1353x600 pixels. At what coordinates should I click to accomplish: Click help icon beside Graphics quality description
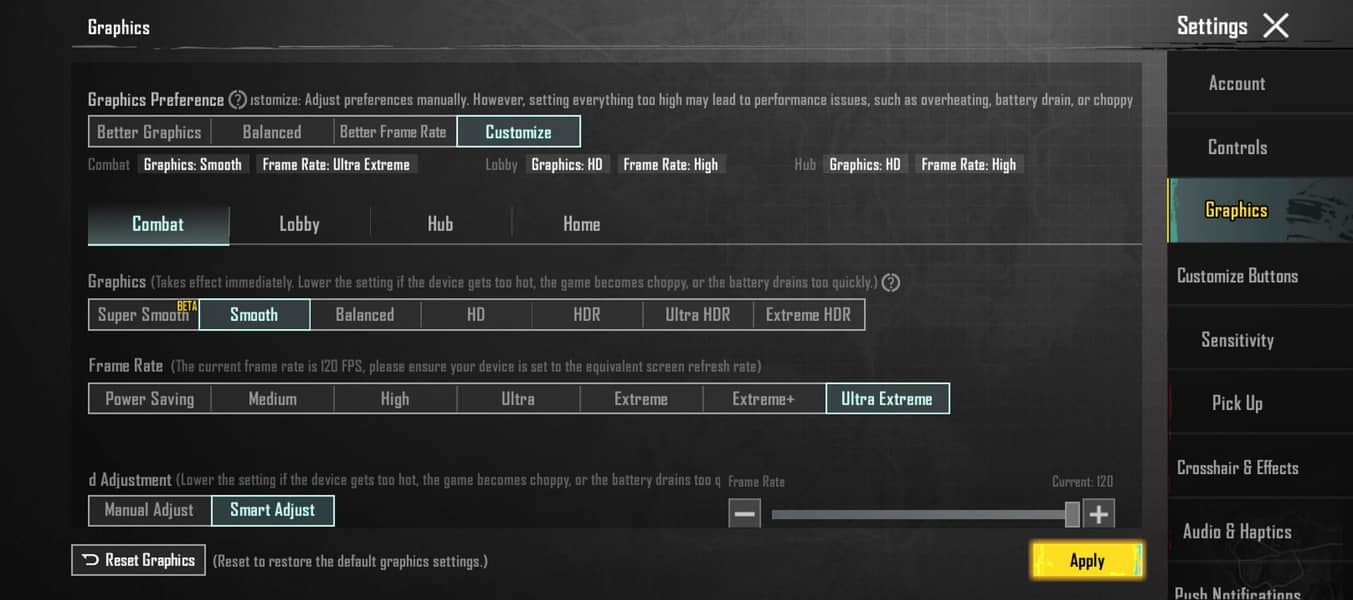pos(891,283)
